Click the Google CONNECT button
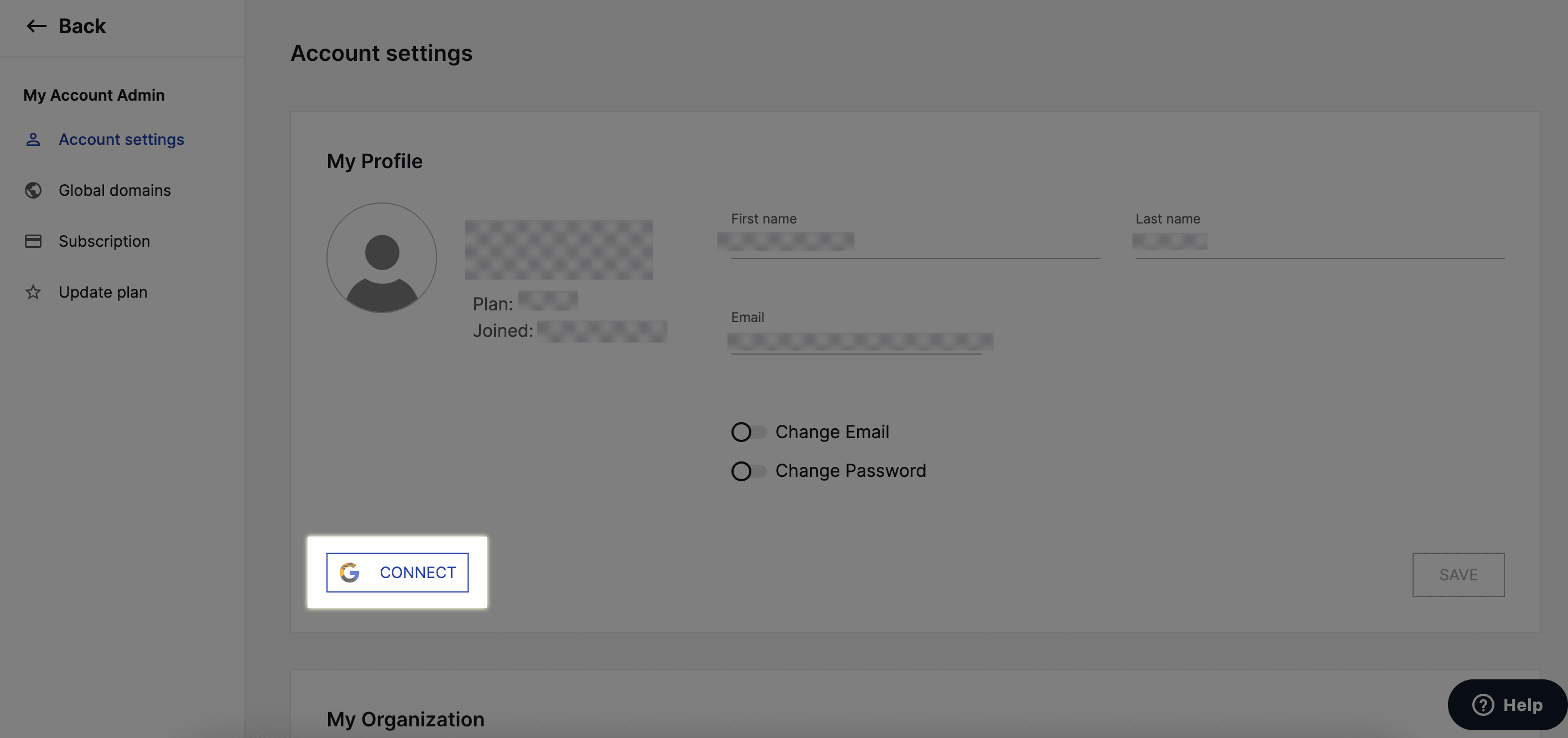This screenshot has width=1568, height=738. click(397, 573)
